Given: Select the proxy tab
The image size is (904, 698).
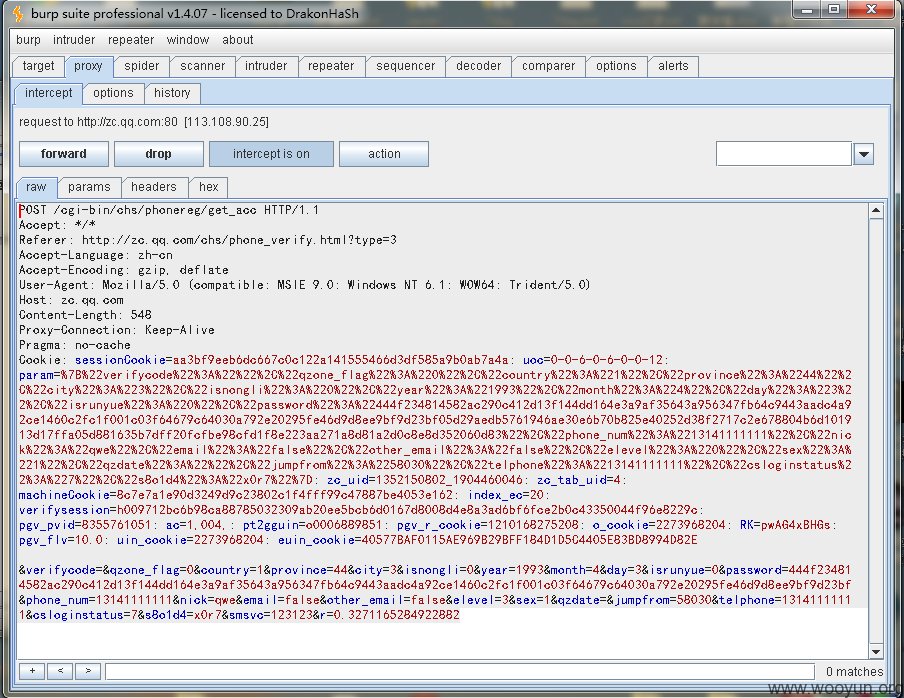Looking at the screenshot, I should point(88,66).
